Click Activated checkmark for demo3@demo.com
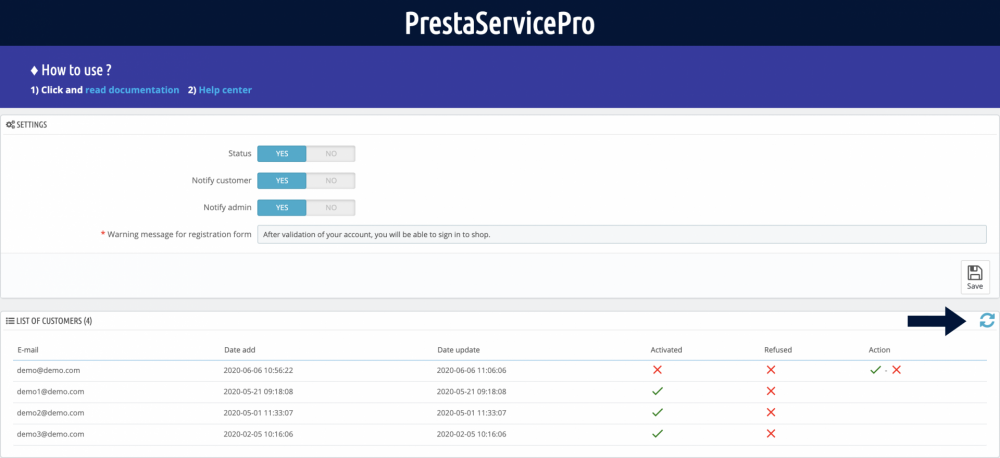This screenshot has height=458, width=1000. [x=657, y=434]
